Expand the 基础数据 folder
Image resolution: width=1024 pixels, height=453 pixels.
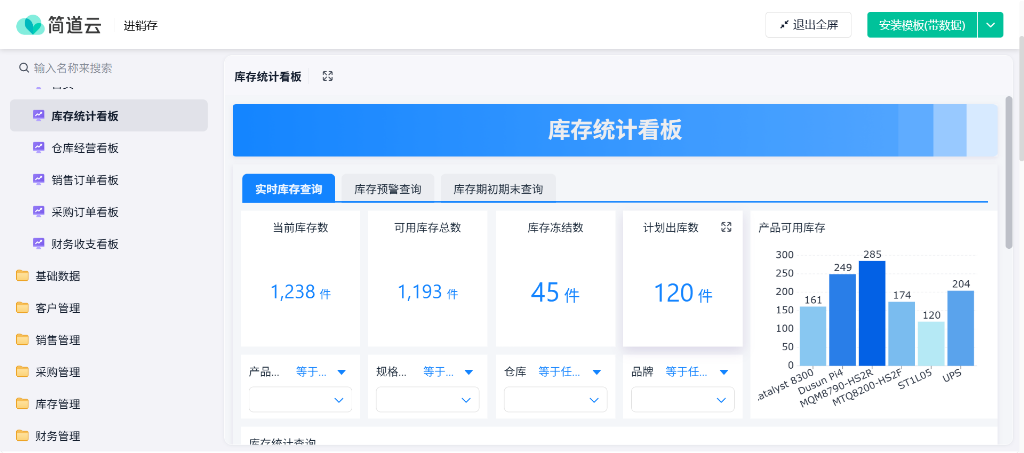pyautogui.click(x=109, y=275)
